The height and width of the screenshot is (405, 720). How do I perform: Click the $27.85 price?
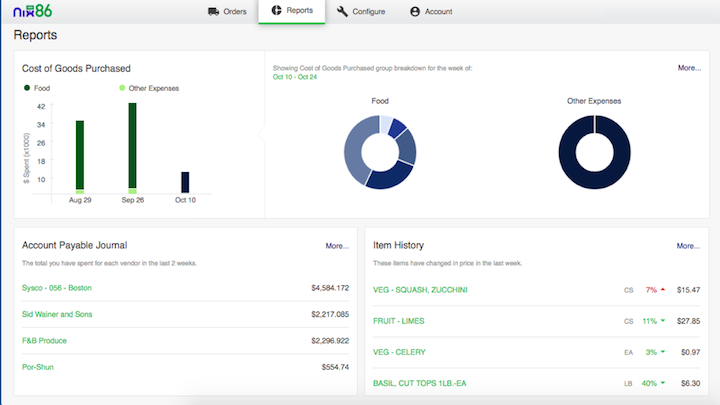click(688, 321)
